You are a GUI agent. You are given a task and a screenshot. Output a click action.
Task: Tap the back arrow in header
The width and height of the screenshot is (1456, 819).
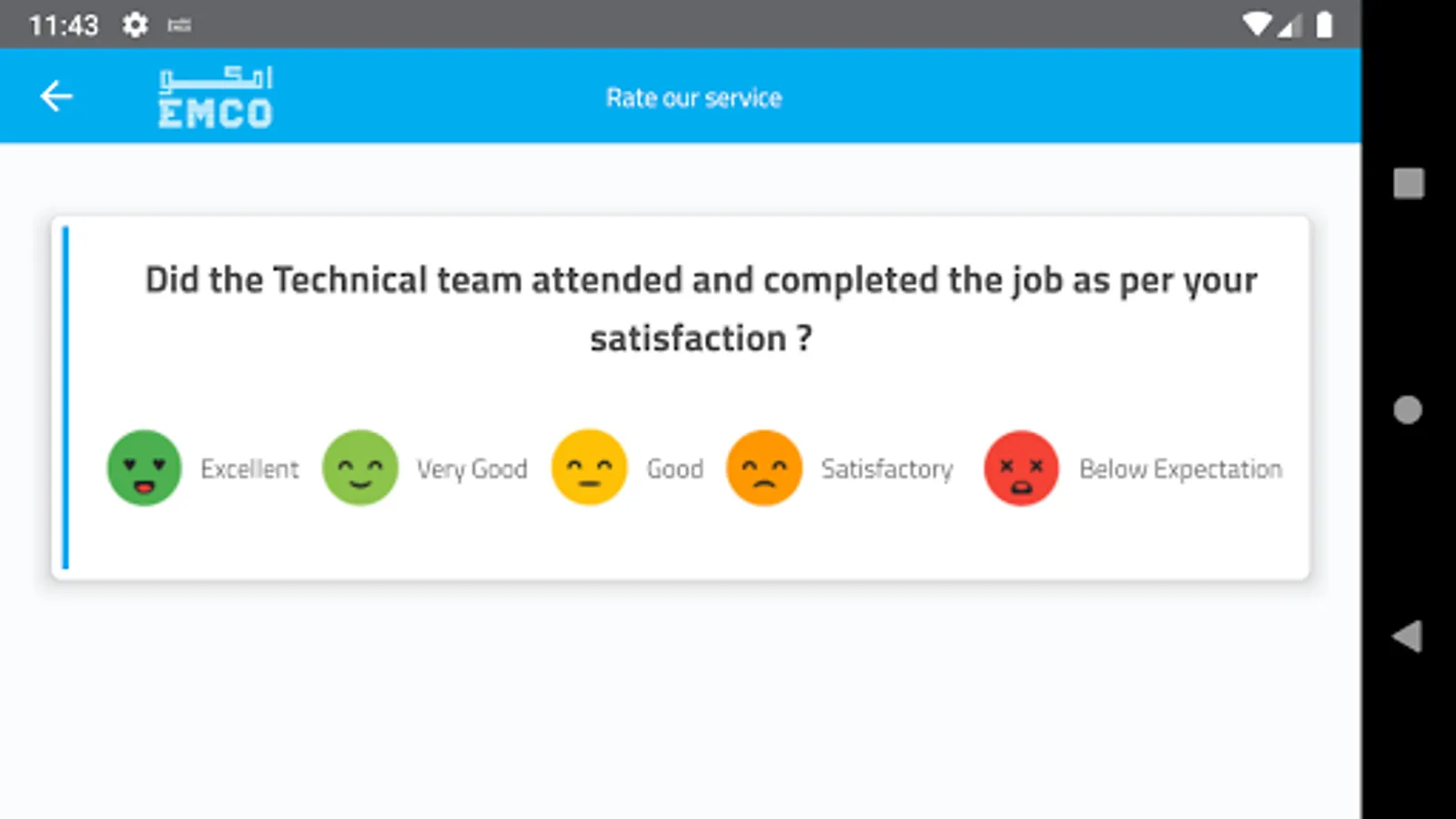[56, 96]
